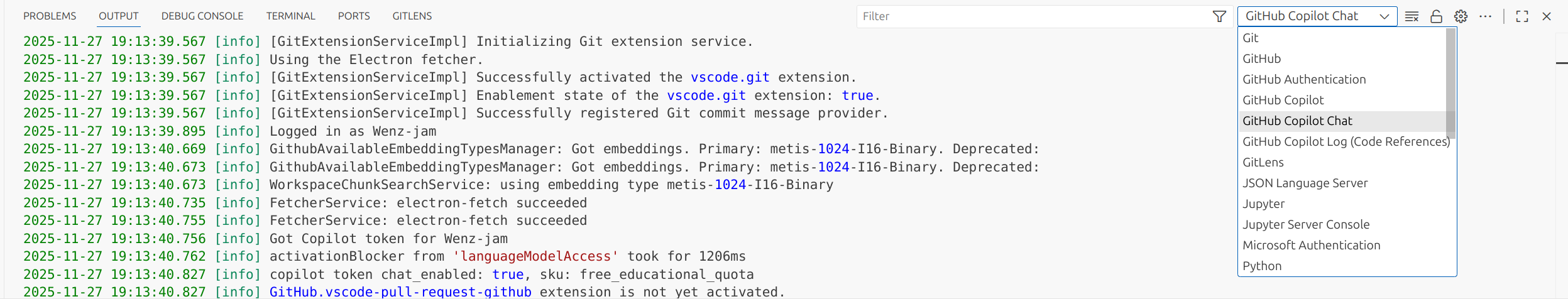
Task: Toggle output scroll lock
Action: (1436, 16)
